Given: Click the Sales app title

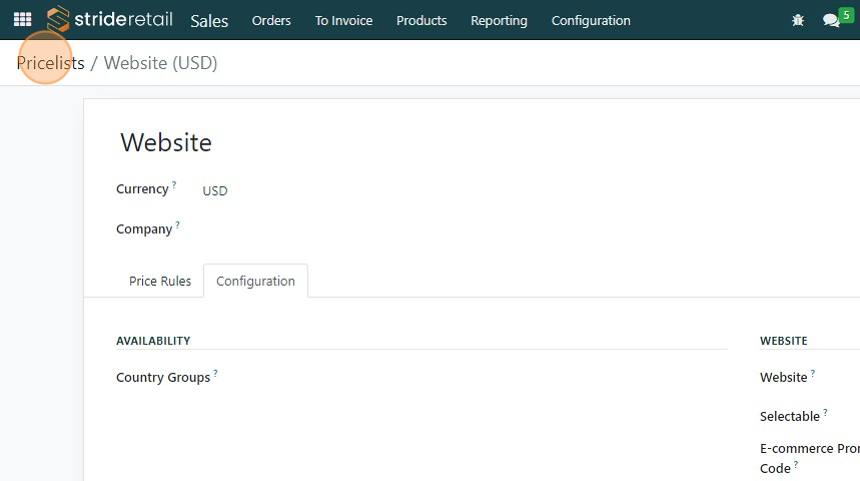Looking at the screenshot, I should [x=209, y=20].
